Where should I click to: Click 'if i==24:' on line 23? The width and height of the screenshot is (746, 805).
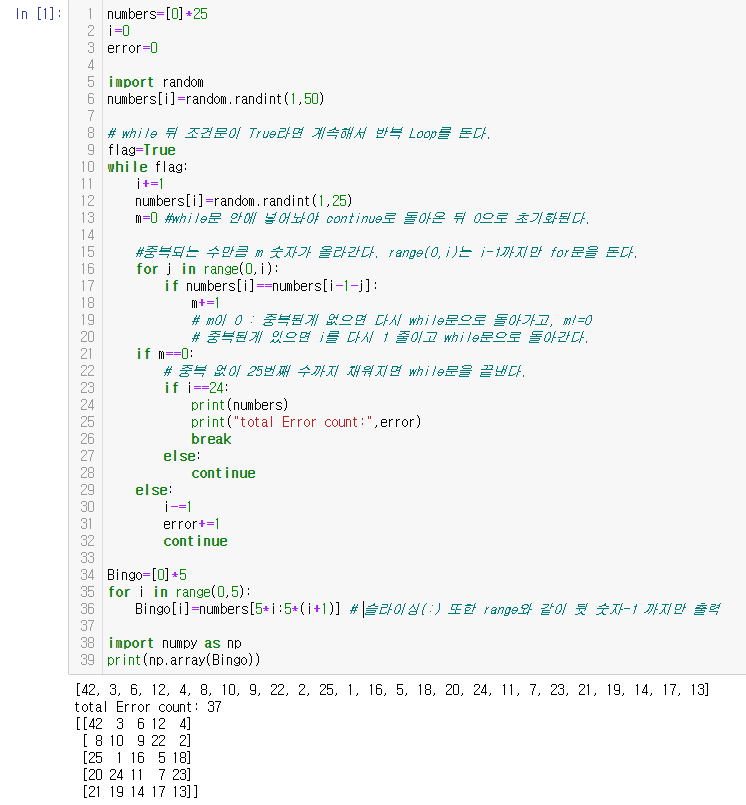pos(196,388)
